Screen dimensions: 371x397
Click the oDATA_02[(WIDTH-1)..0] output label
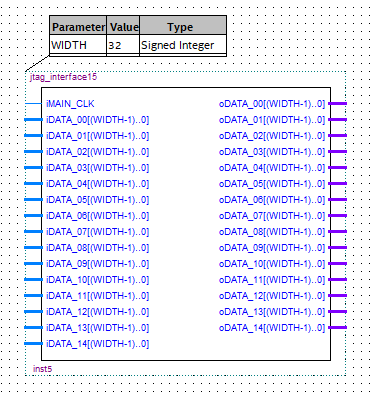point(272,136)
